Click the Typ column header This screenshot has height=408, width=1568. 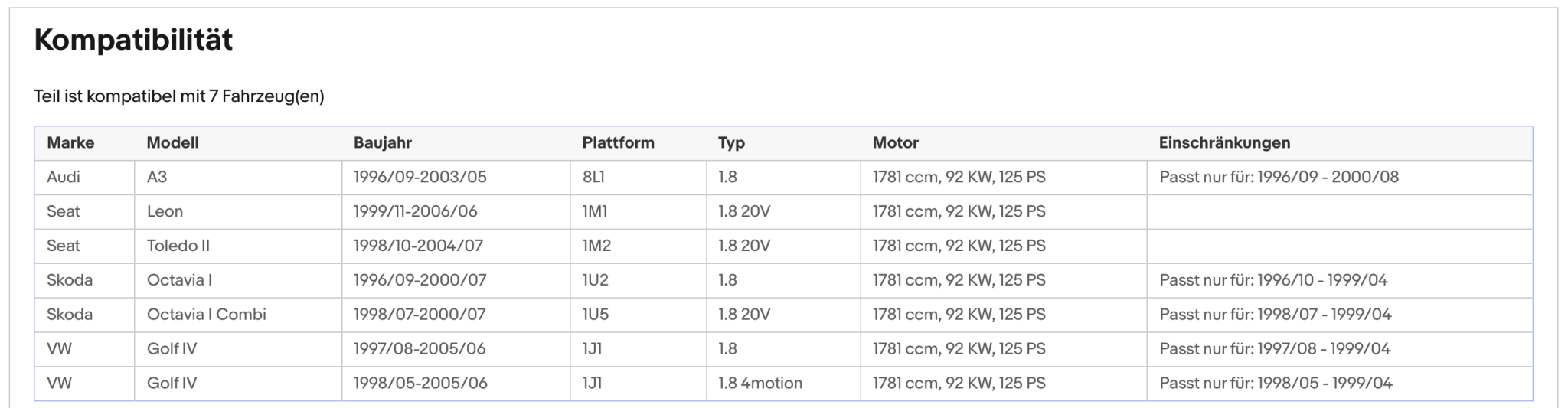(x=783, y=143)
